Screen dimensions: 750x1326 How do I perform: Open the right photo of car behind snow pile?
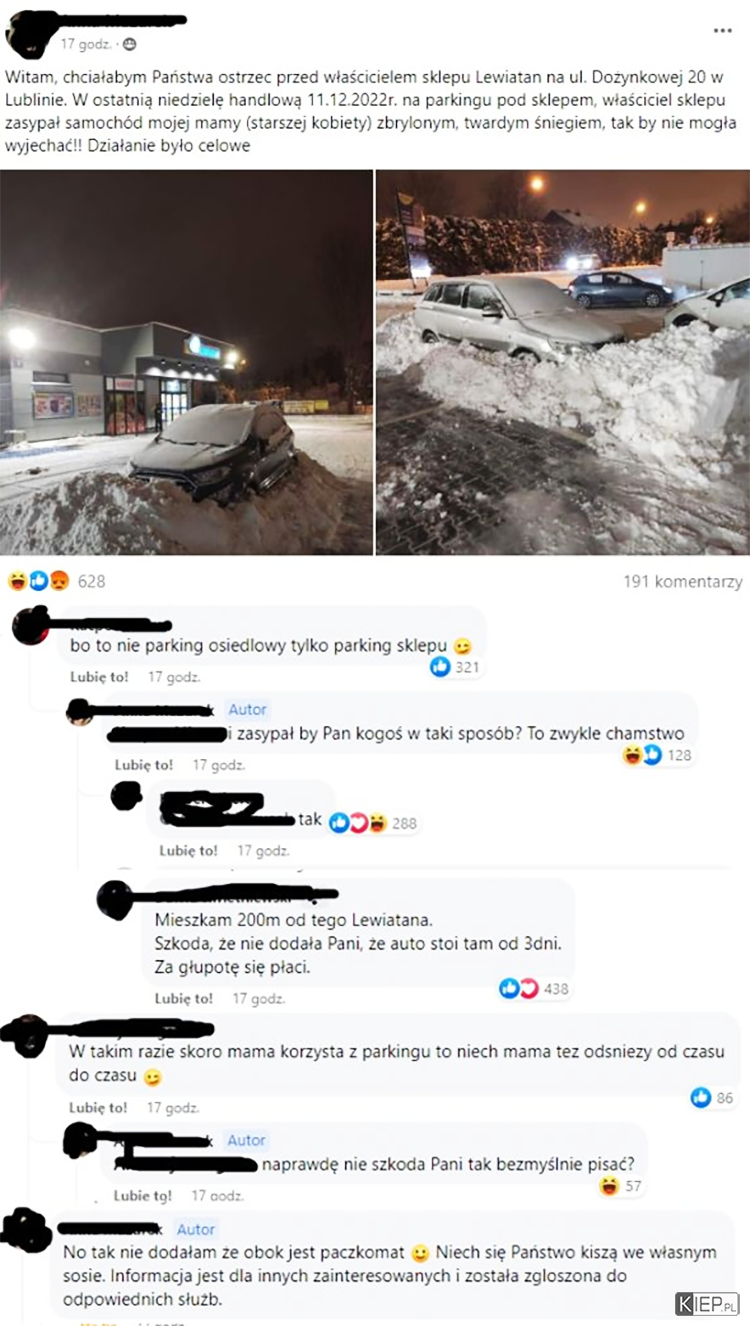coord(563,363)
